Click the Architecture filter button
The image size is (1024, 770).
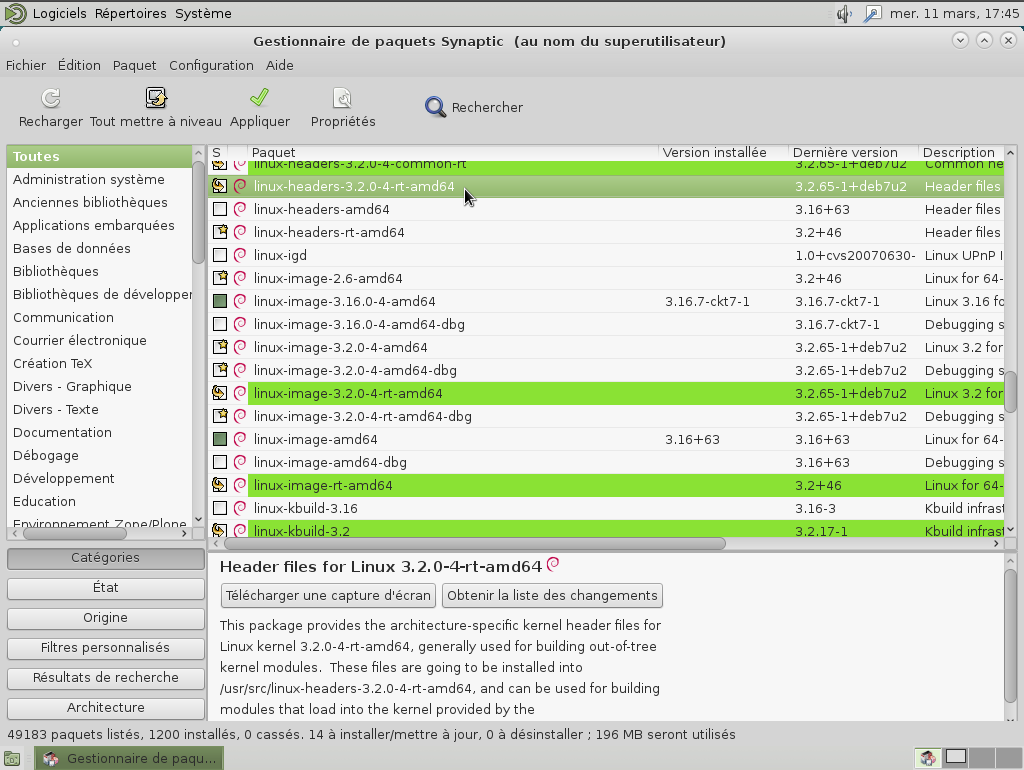coord(106,708)
